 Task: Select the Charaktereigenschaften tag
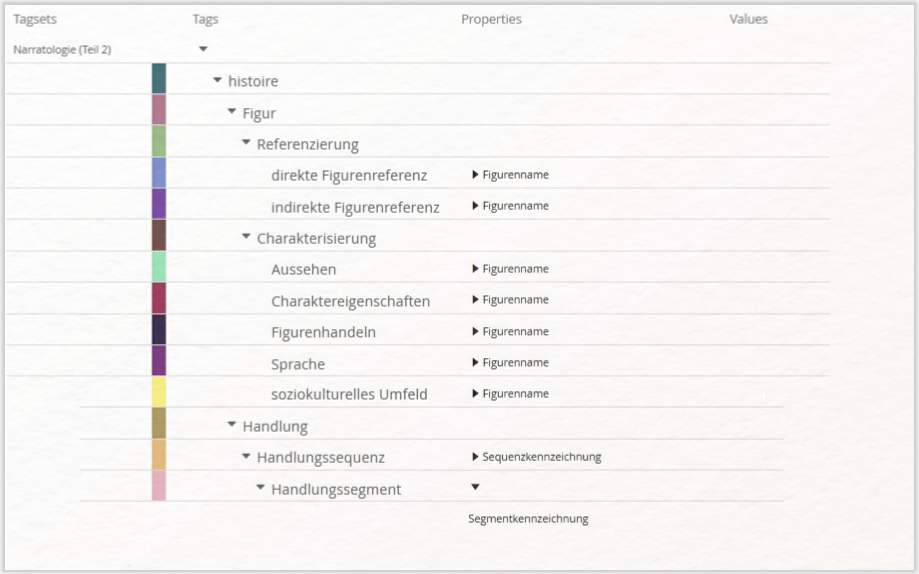click(x=350, y=301)
